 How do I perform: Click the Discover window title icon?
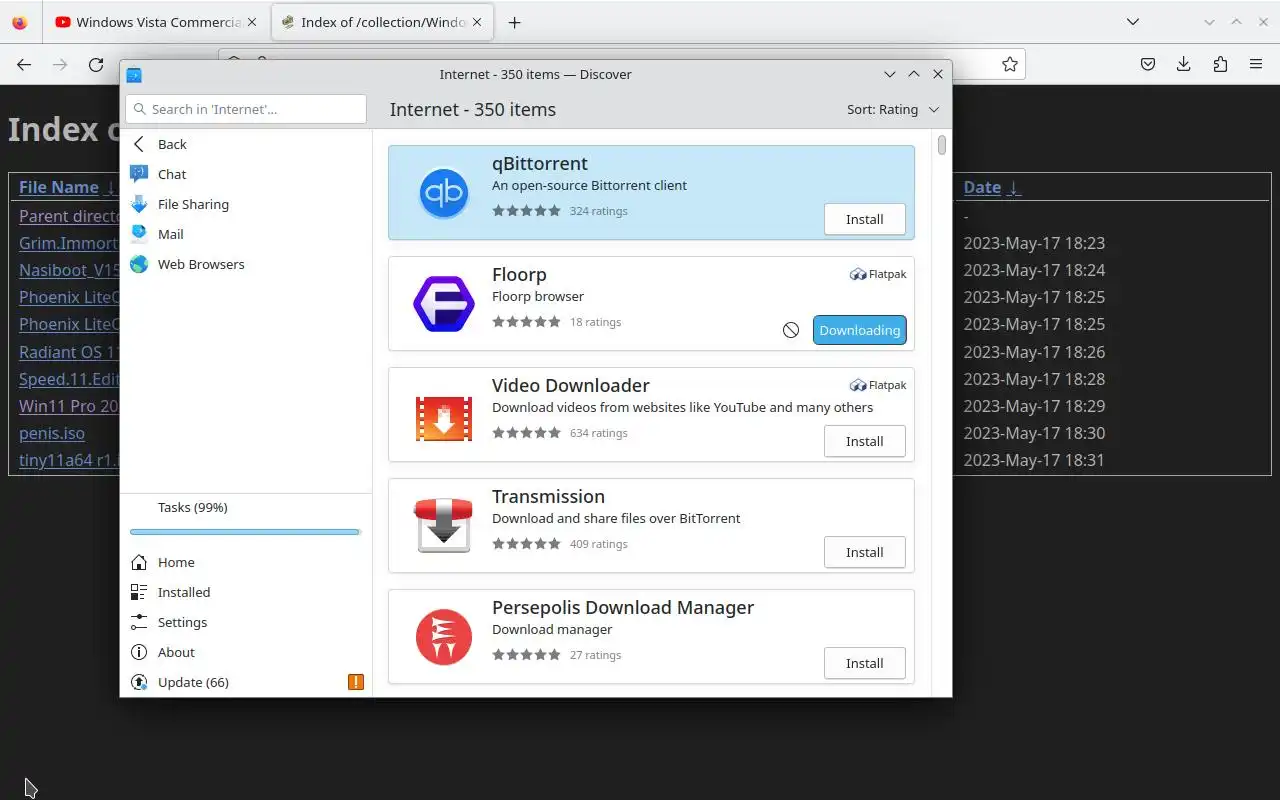[134, 74]
